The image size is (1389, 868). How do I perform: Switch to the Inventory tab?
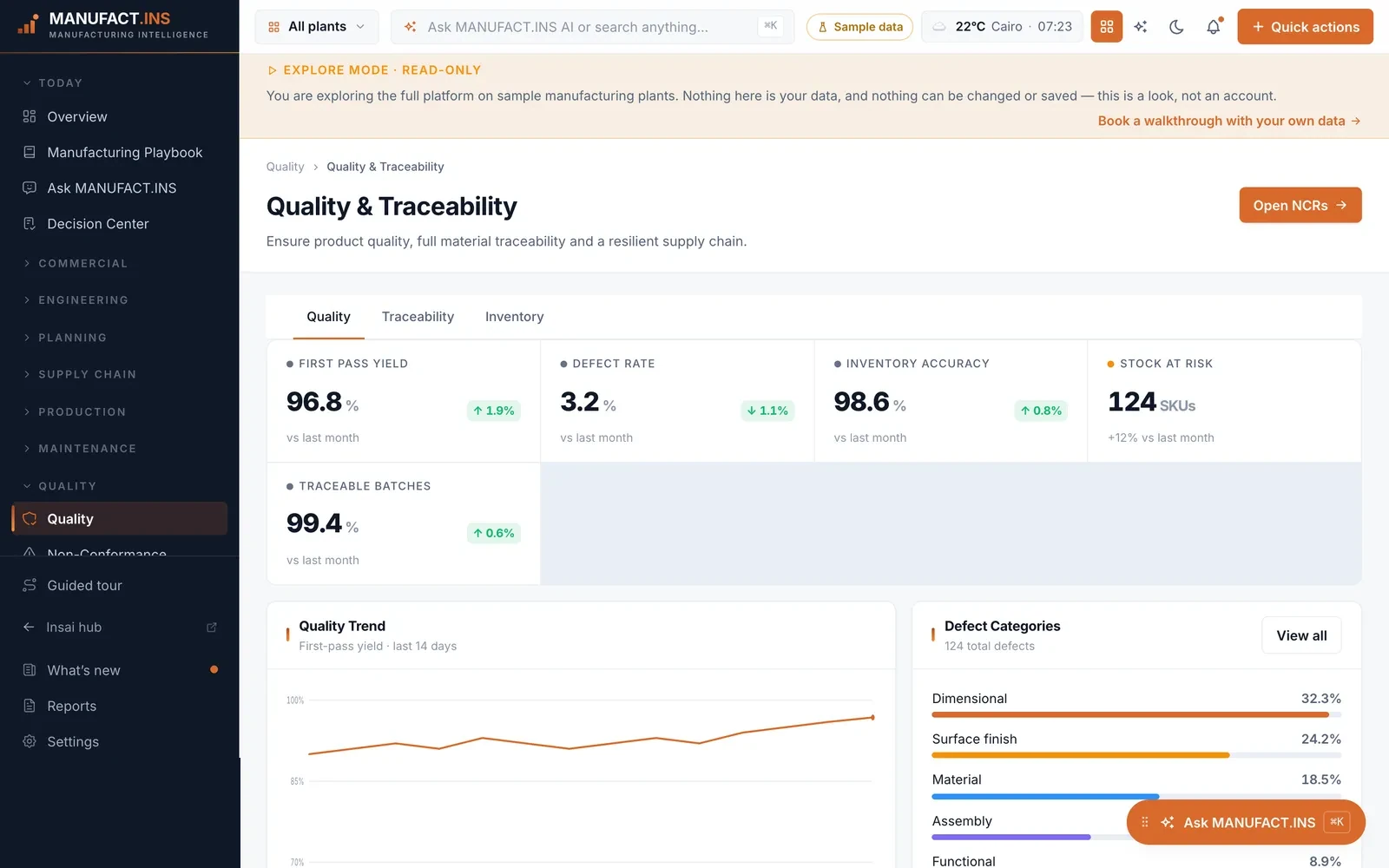(514, 317)
